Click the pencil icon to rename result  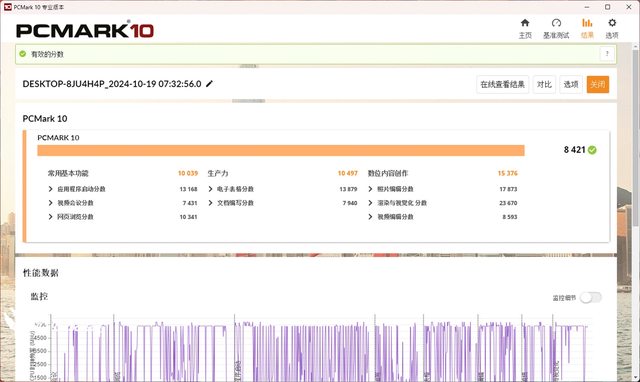[209, 84]
